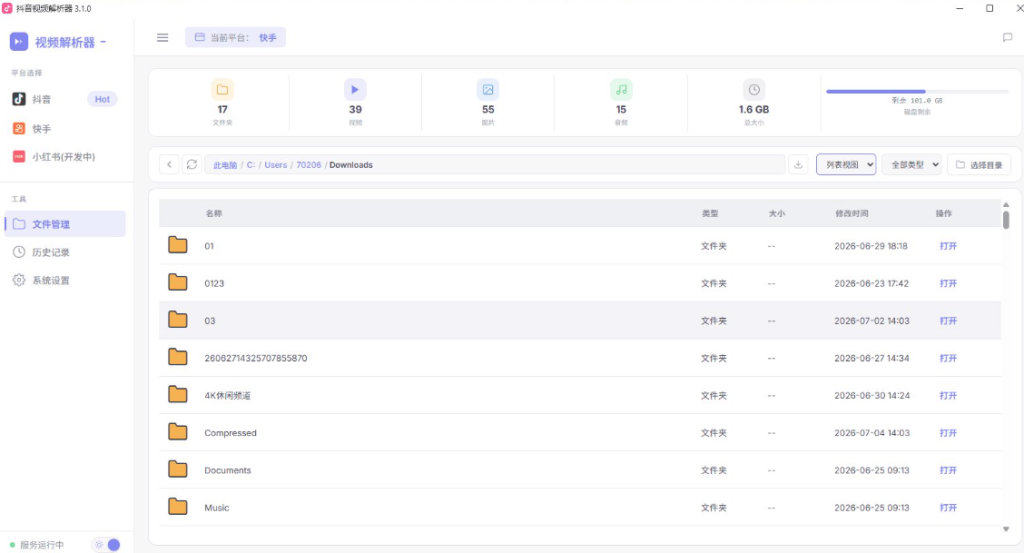Image resolution: width=1024 pixels, height=553 pixels.
Task: Click 打开 for folder 4K休闲频道
Action: click(948, 395)
